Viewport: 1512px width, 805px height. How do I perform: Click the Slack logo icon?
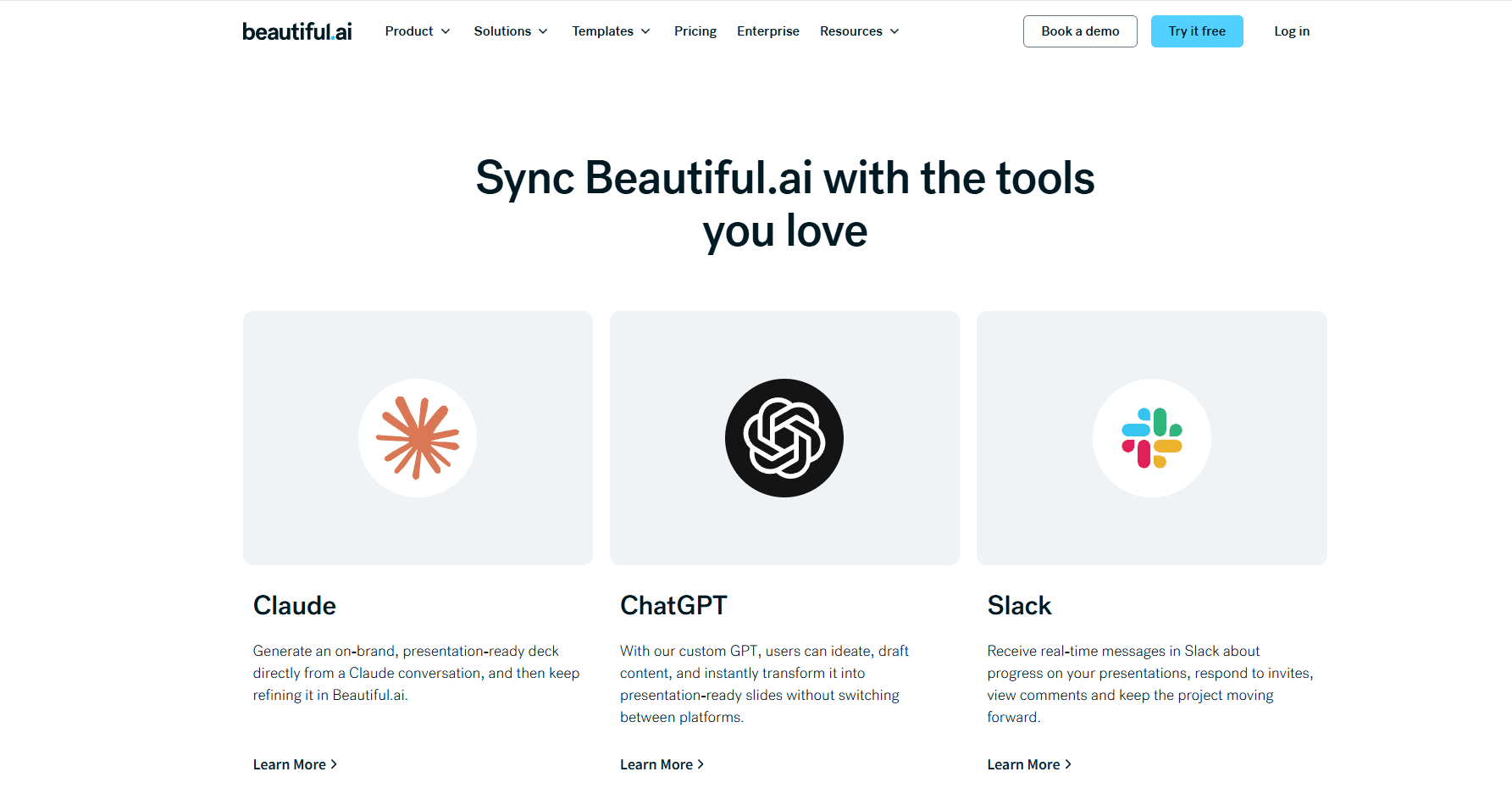[1152, 438]
